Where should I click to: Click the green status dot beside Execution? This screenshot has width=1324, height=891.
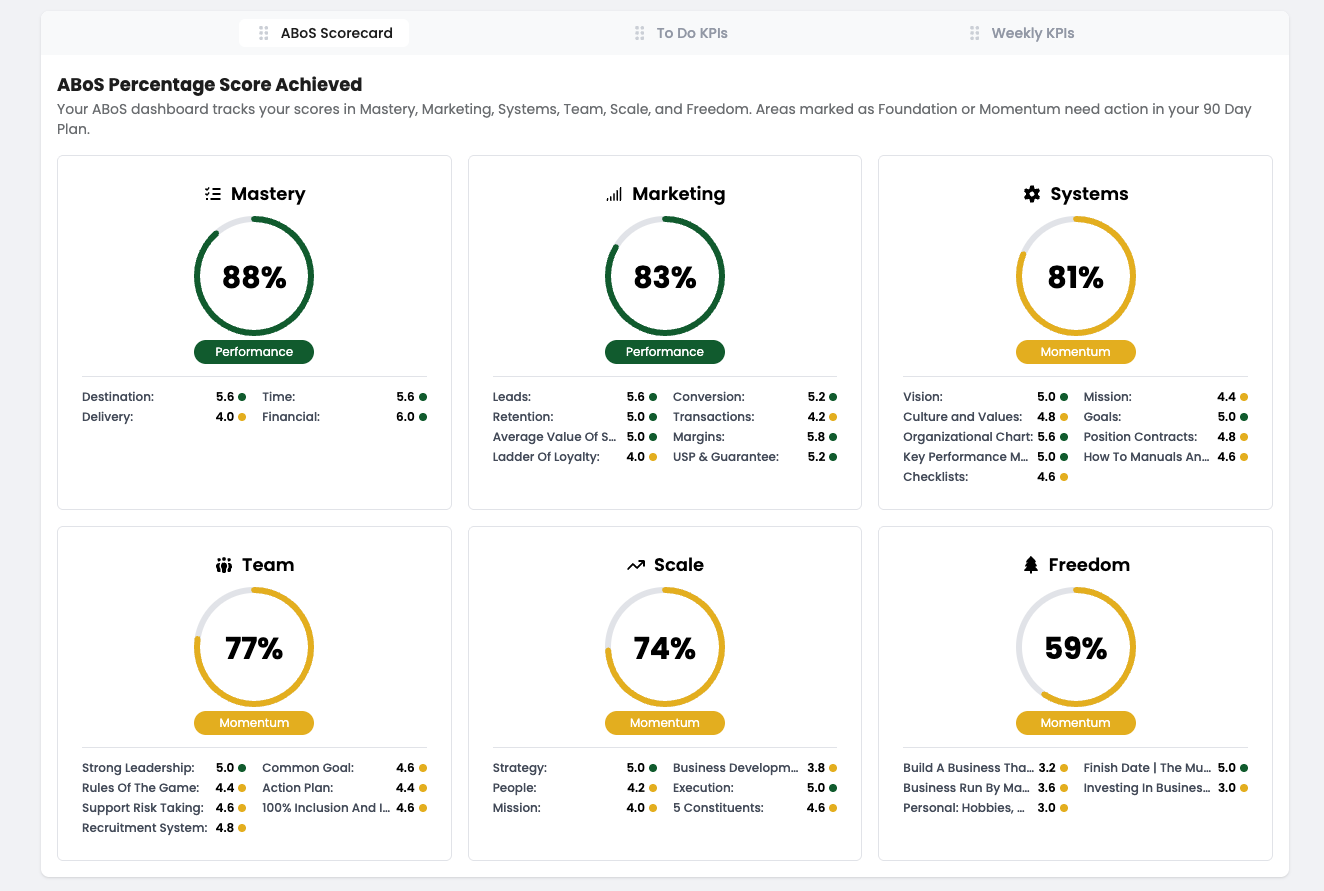point(833,788)
